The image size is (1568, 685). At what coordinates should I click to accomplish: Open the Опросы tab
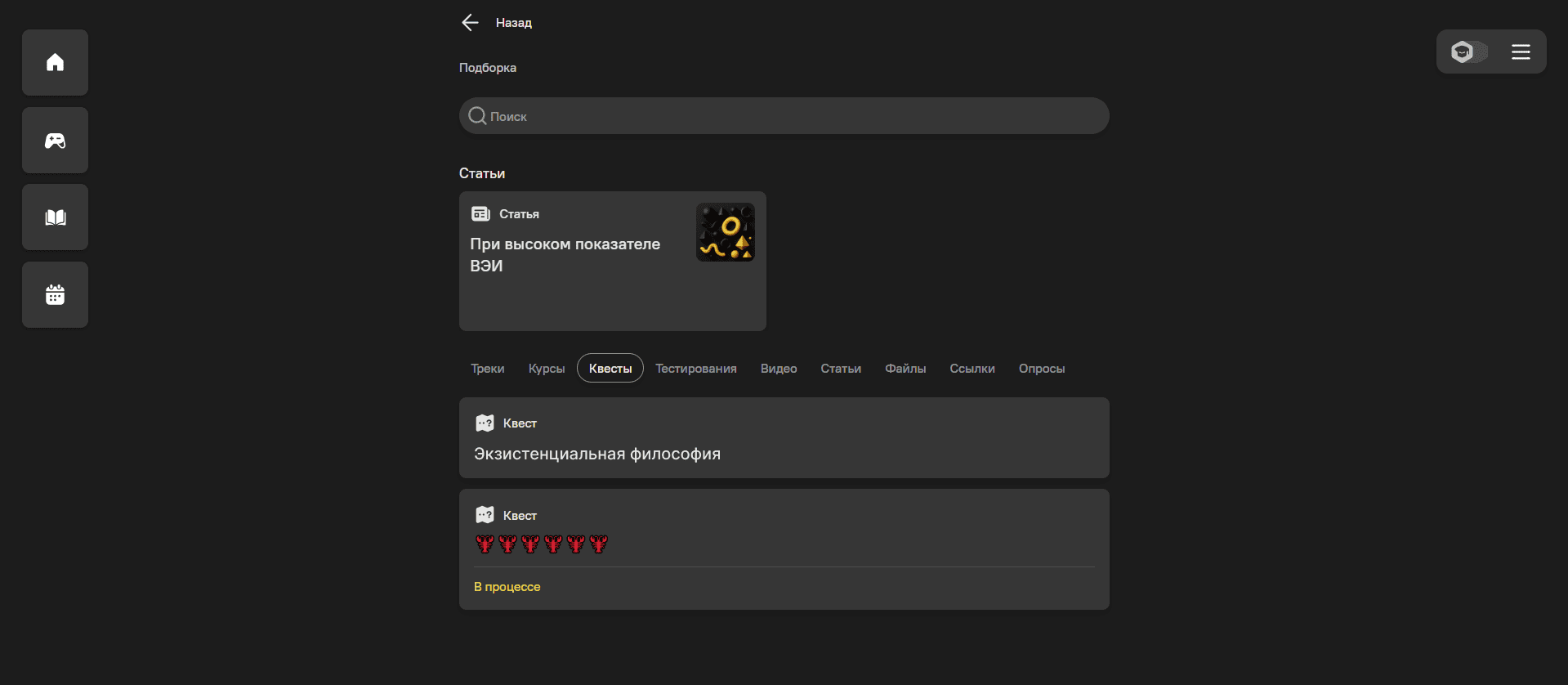coord(1041,369)
